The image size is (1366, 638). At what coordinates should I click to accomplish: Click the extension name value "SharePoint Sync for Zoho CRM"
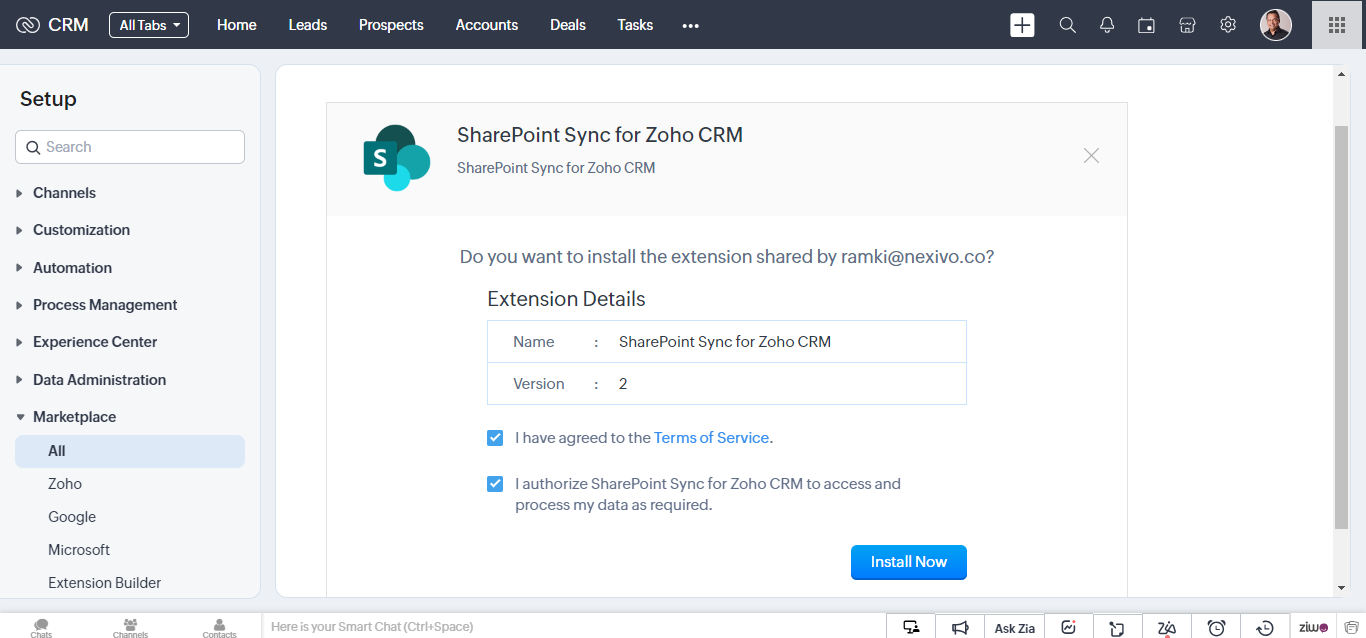tap(725, 342)
